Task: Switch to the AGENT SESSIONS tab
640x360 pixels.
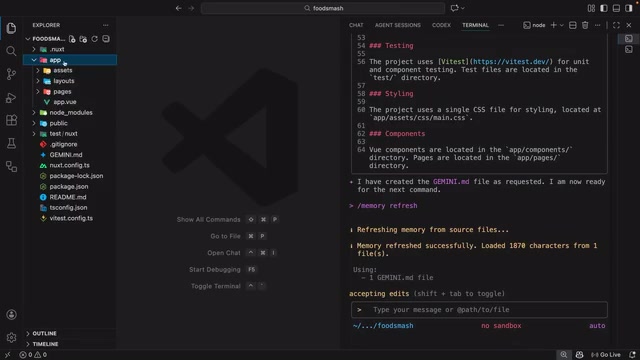Action: point(398,25)
